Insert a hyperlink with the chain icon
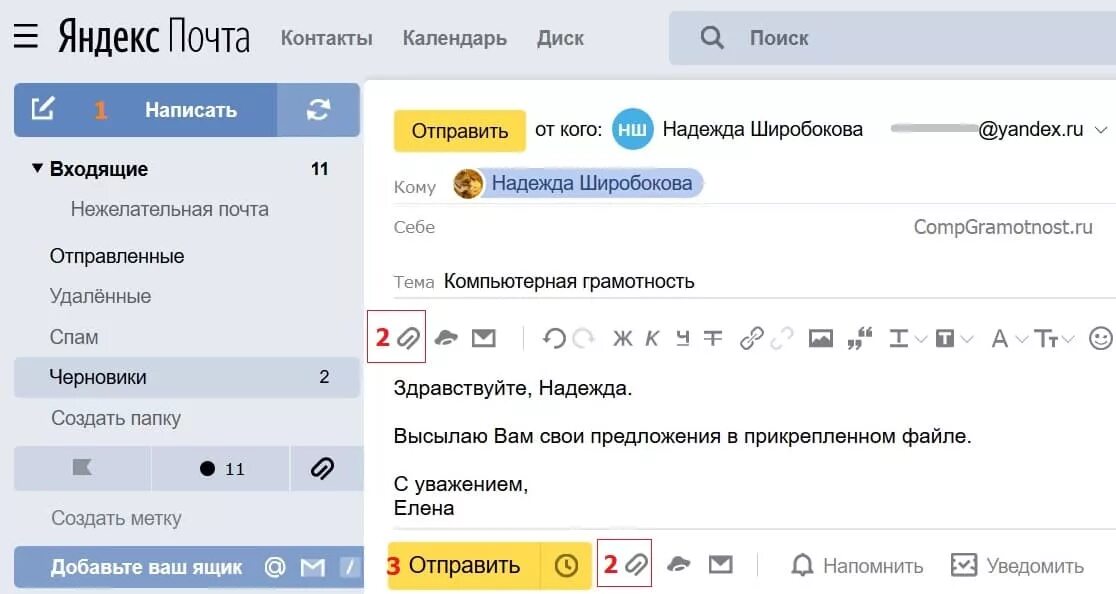 (752, 339)
